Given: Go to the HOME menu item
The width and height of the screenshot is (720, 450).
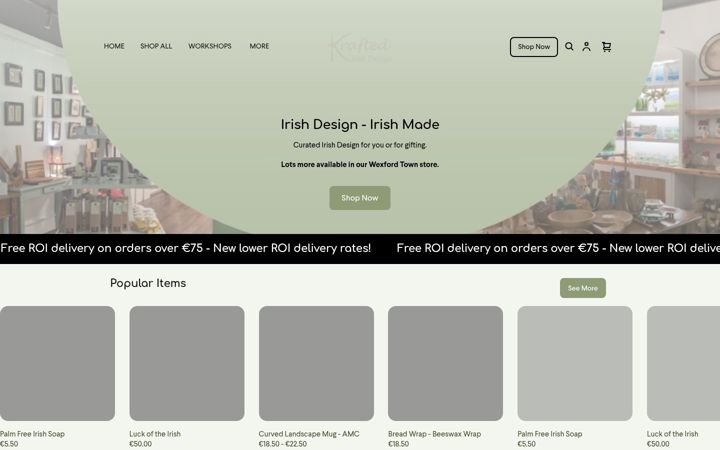Looking at the screenshot, I should tap(114, 46).
